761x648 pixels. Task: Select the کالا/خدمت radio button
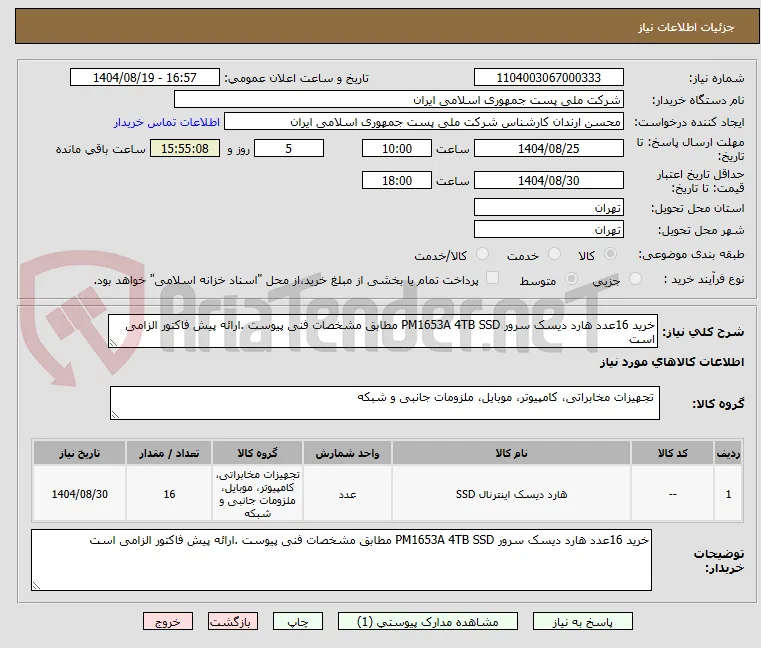[482, 254]
